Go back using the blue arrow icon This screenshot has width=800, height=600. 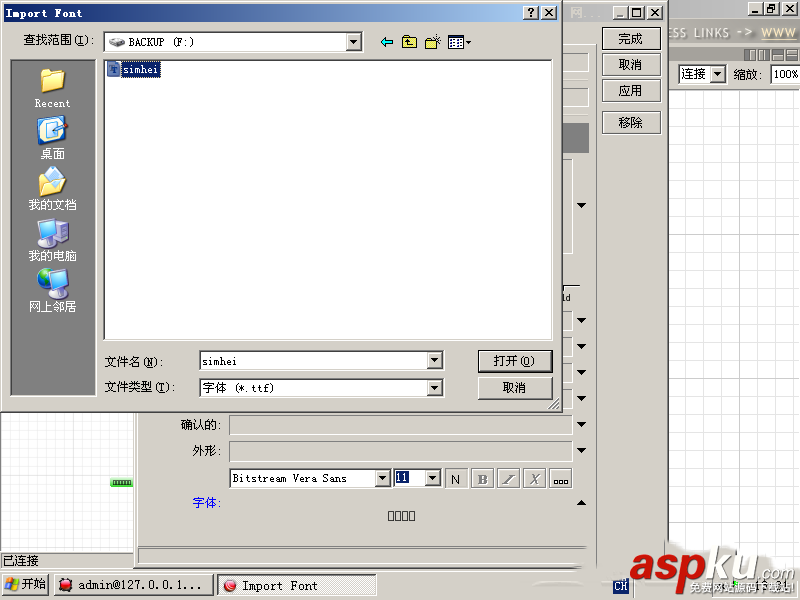[387, 42]
